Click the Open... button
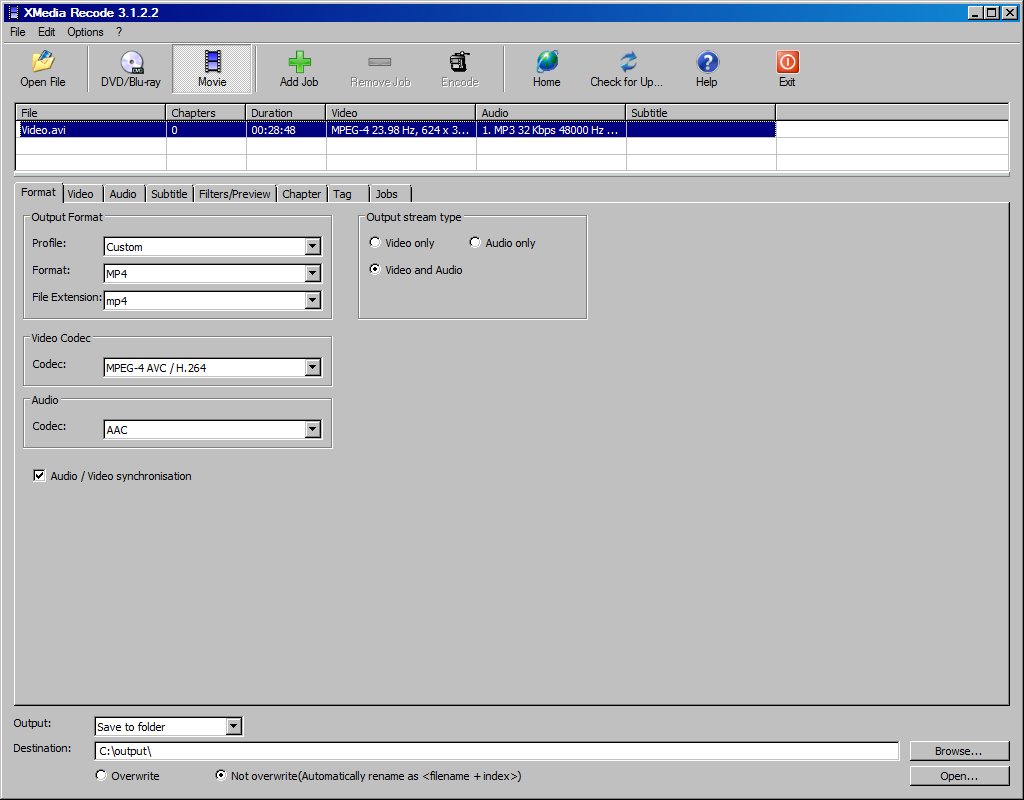Screen dimensions: 1024x800 pos(959,776)
